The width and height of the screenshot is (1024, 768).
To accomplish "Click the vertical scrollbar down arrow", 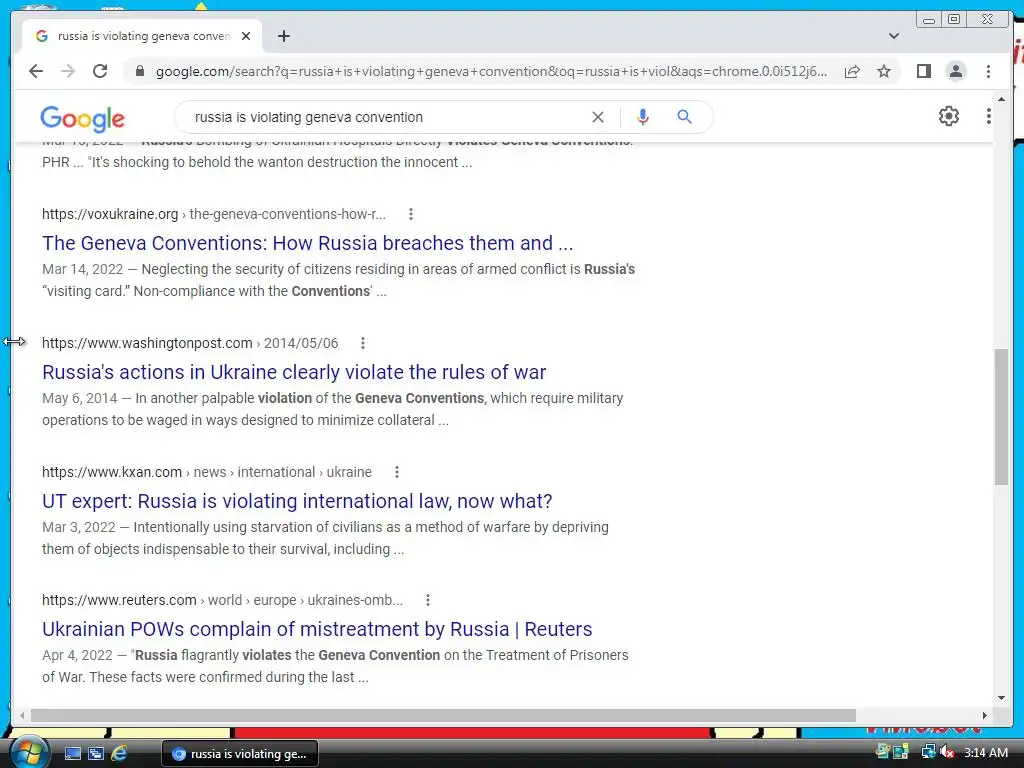I will click(x=1001, y=698).
